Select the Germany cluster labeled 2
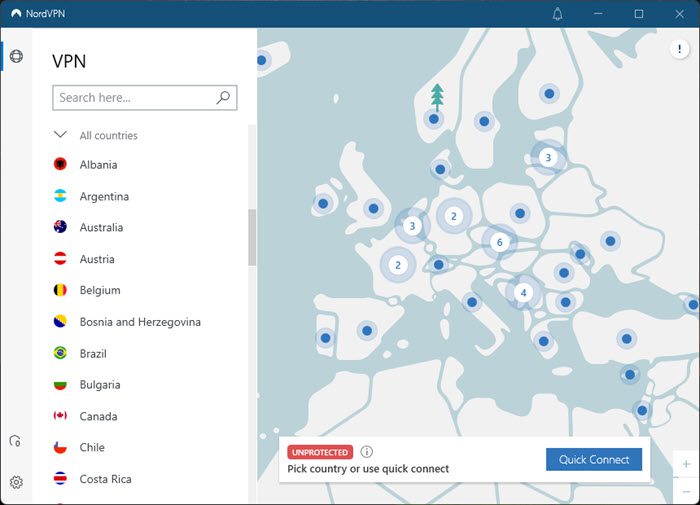Viewport: 700px width, 505px height. coord(454,217)
